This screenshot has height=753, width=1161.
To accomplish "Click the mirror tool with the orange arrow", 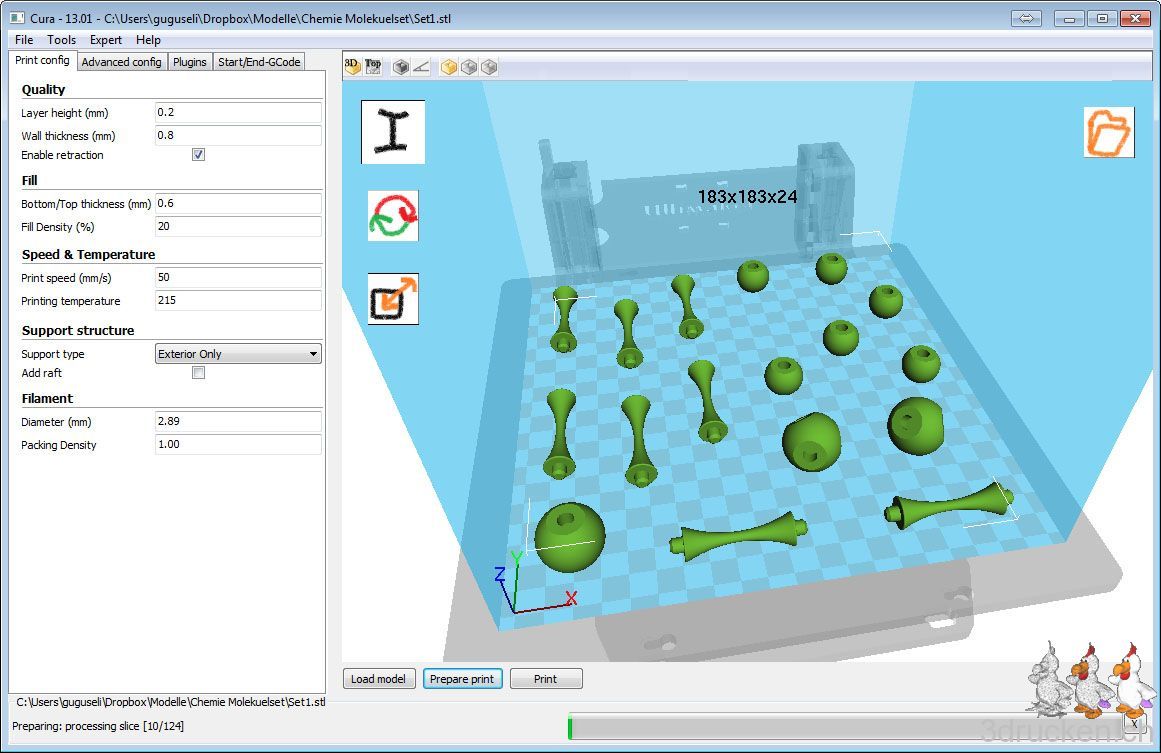I will pyautogui.click(x=393, y=298).
